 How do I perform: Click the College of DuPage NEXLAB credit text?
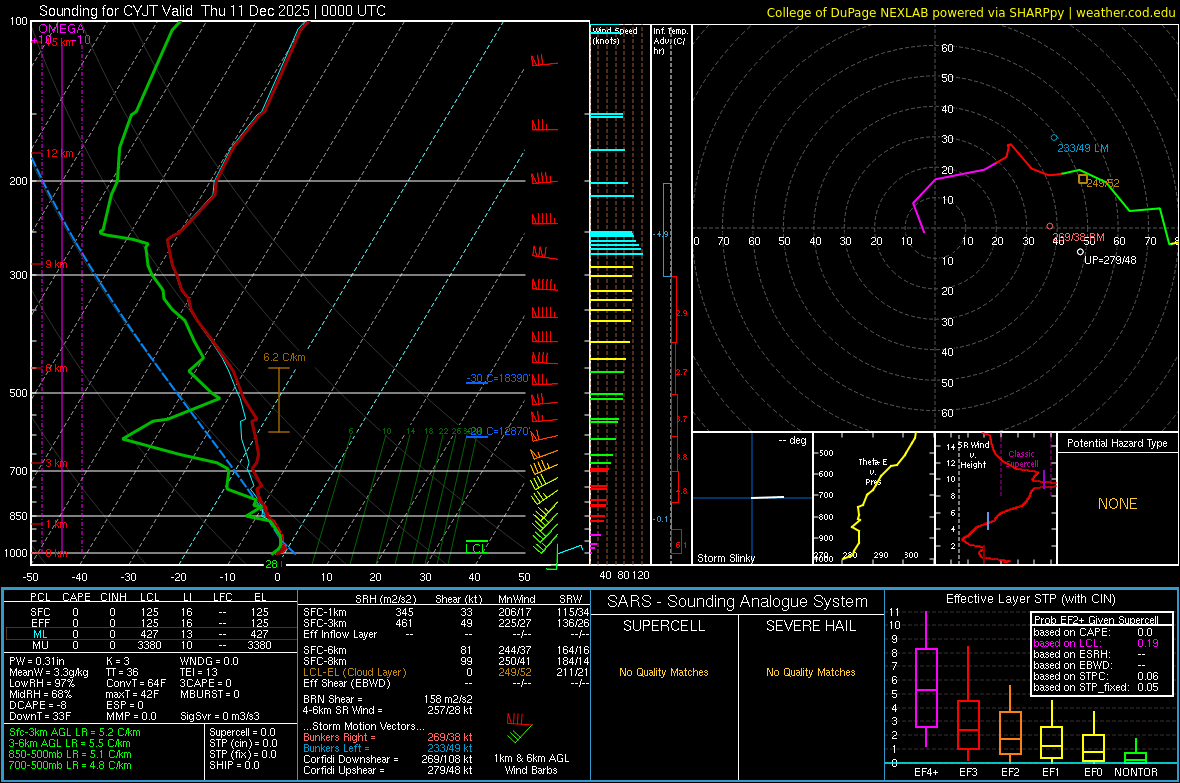970,12
